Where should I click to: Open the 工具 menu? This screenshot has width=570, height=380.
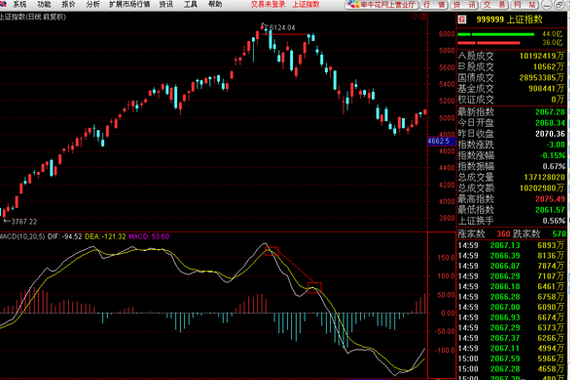coord(190,4)
